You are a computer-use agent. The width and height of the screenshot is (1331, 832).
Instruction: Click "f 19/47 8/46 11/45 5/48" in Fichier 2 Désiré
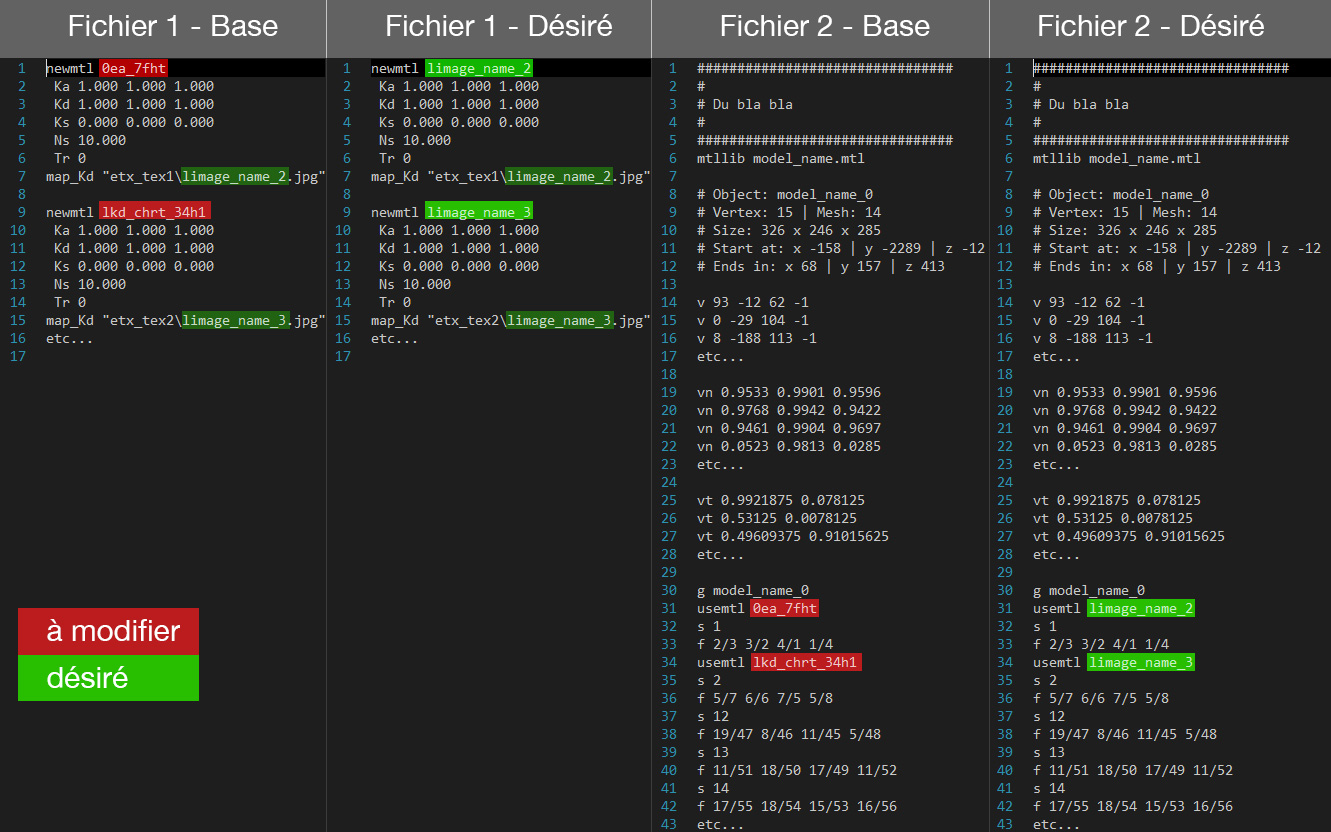point(1125,734)
